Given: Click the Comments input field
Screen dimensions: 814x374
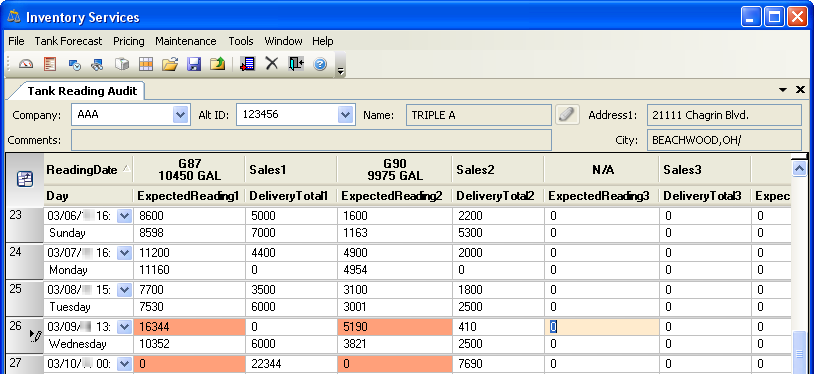Looking at the screenshot, I should coord(311,140).
